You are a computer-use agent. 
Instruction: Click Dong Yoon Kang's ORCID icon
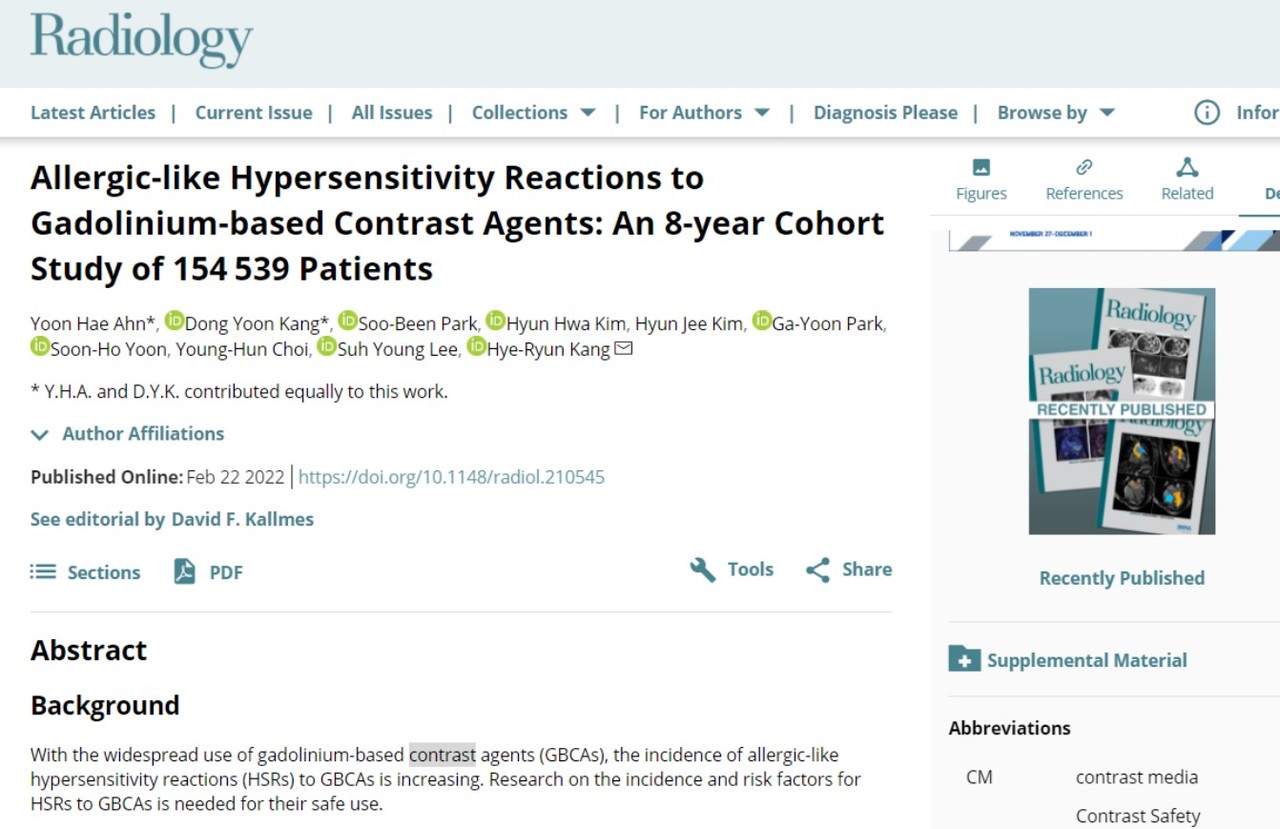coord(175,321)
